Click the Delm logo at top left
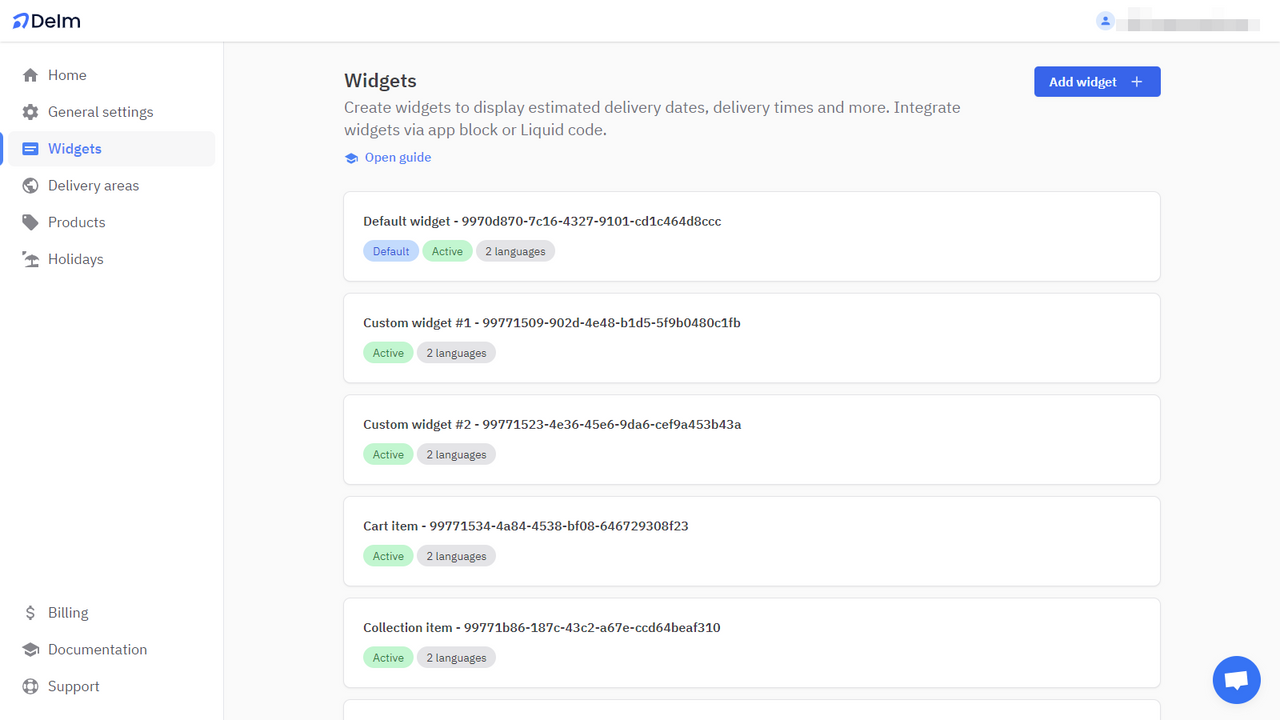This screenshot has height=720, width=1280. (46, 20)
